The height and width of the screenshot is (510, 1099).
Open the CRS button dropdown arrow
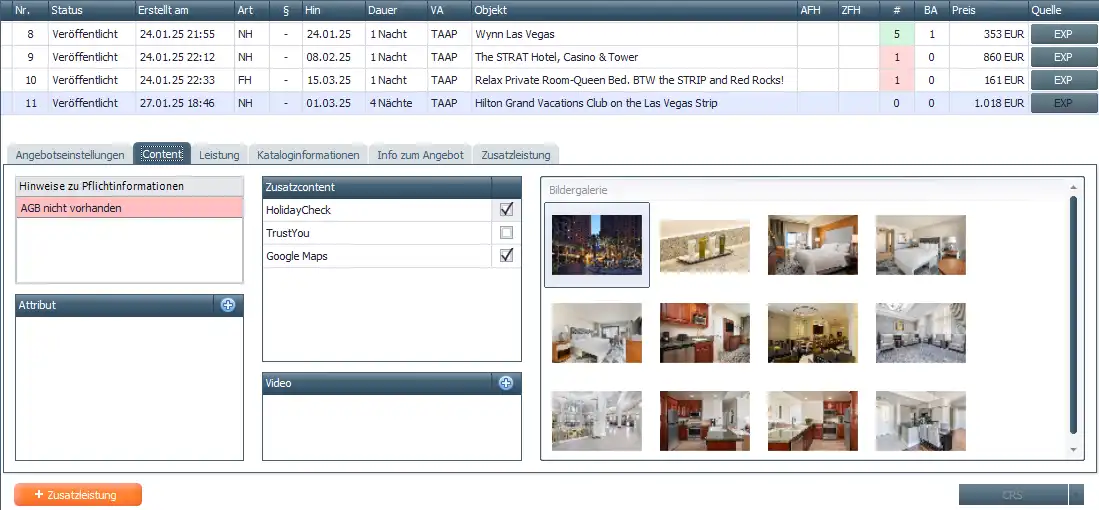pos(1077,495)
